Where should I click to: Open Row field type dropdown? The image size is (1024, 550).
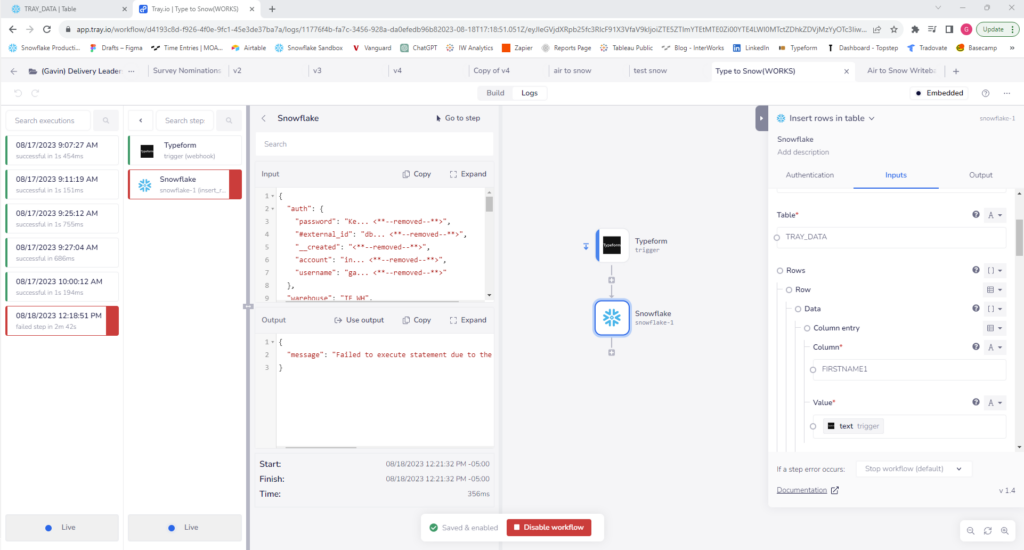995,290
